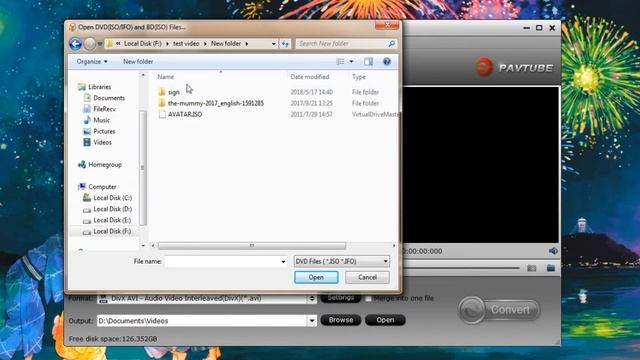Viewport: 640px width, 360px height.
Task: Click the navigation pane vertical scrollbar
Action: [x=143, y=167]
